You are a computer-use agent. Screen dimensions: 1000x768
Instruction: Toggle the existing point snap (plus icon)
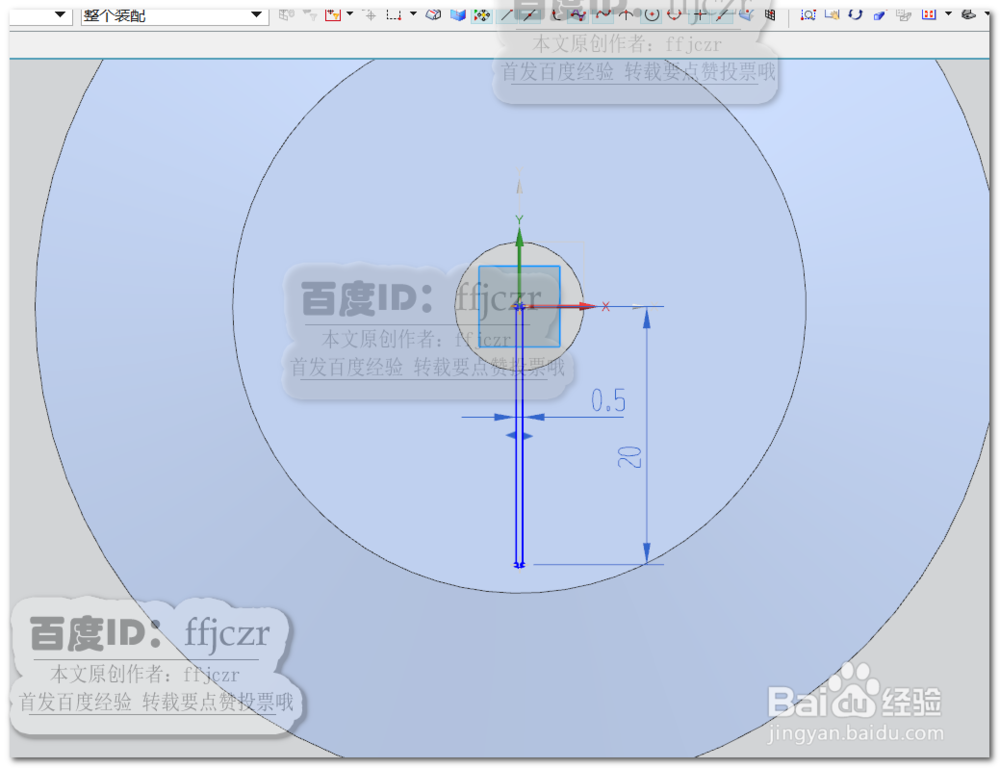[x=700, y=14]
